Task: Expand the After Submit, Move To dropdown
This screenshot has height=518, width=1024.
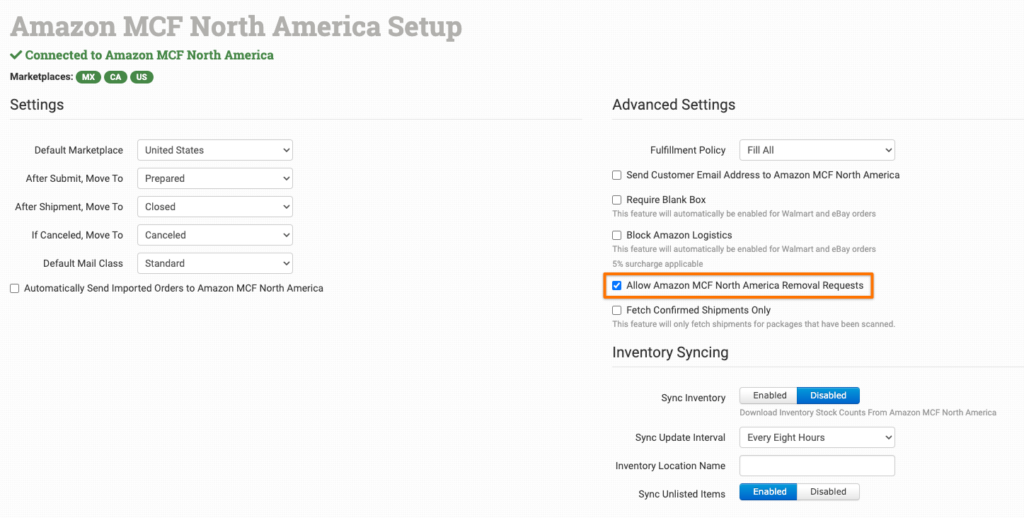Action: click(214, 178)
